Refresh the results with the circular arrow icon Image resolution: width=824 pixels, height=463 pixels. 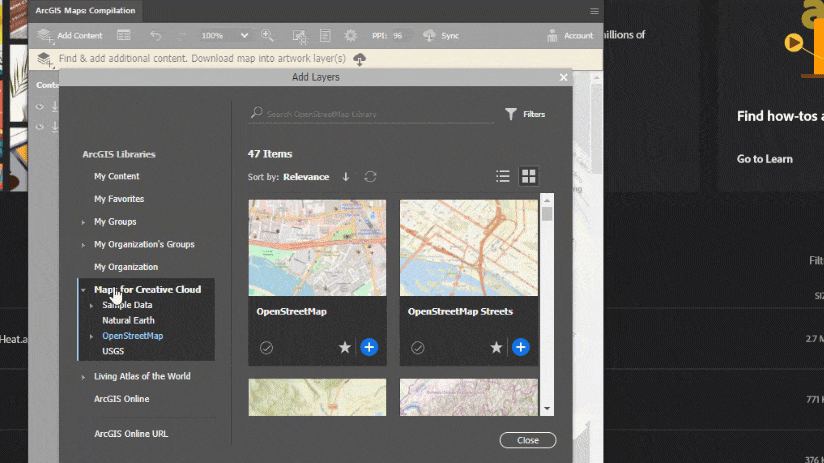pos(370,177)
